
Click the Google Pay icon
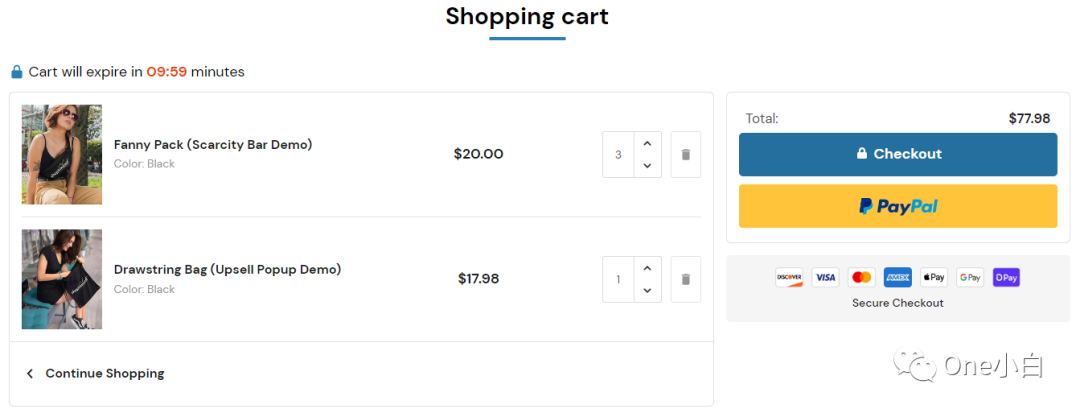click(970, 277)
